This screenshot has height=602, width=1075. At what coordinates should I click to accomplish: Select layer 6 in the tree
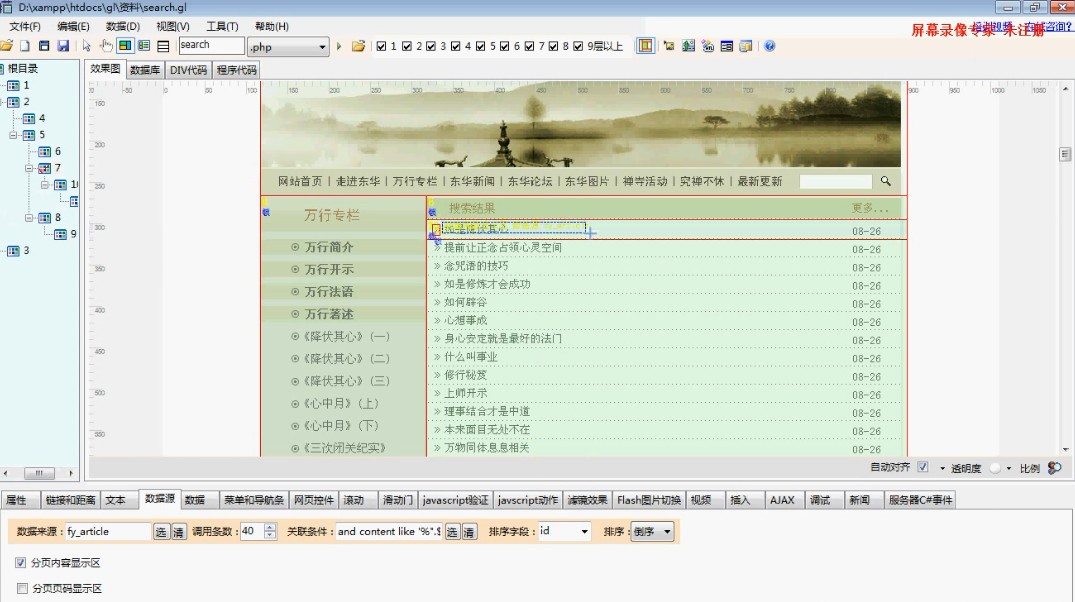point(51,151)
